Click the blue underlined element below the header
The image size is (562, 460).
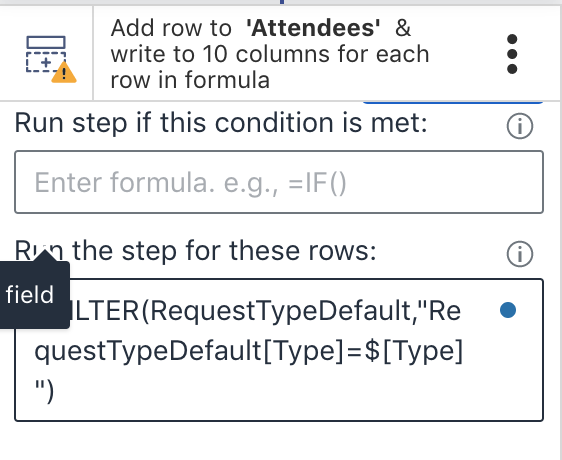[453, 103]
